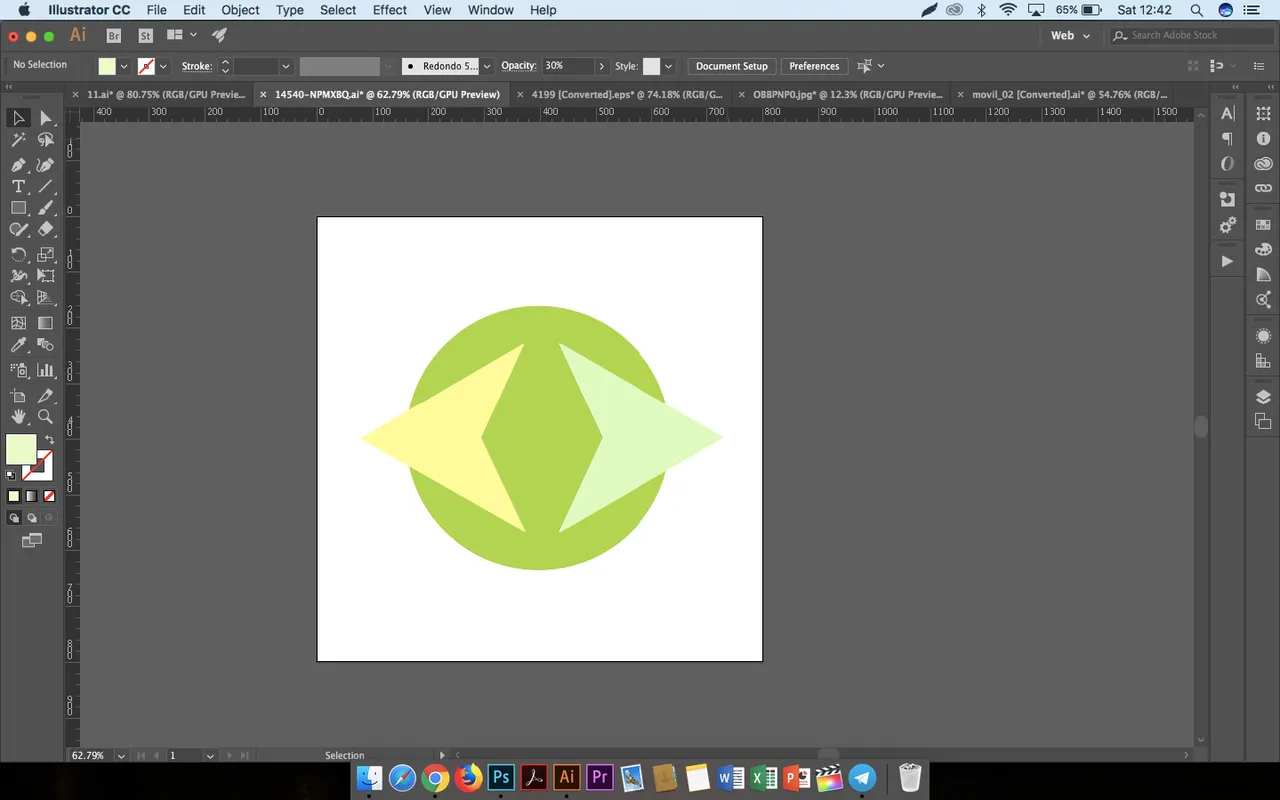Select the Eyedropper tool
The height and width of the screenshot is (800, 1280).
[x=18, y=345]
